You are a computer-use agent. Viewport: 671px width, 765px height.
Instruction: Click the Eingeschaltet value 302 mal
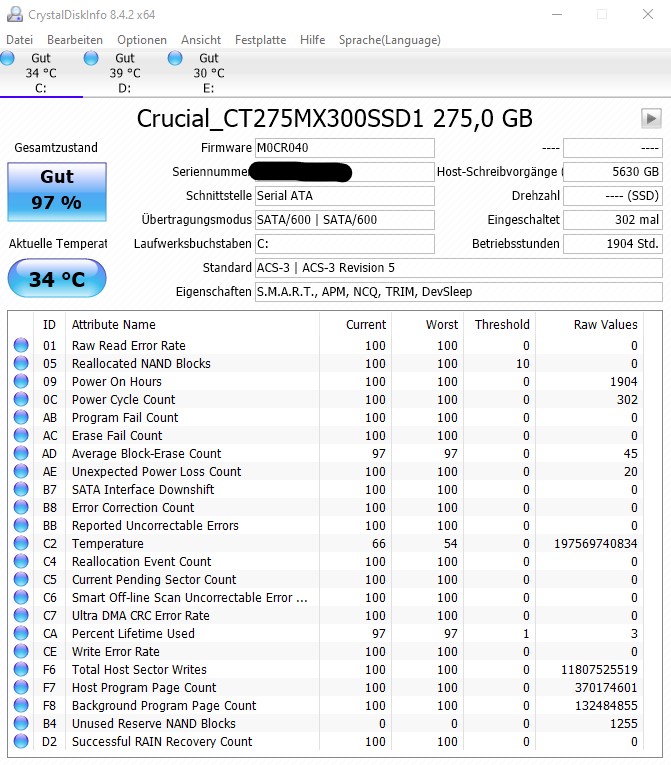click(613, 220)
